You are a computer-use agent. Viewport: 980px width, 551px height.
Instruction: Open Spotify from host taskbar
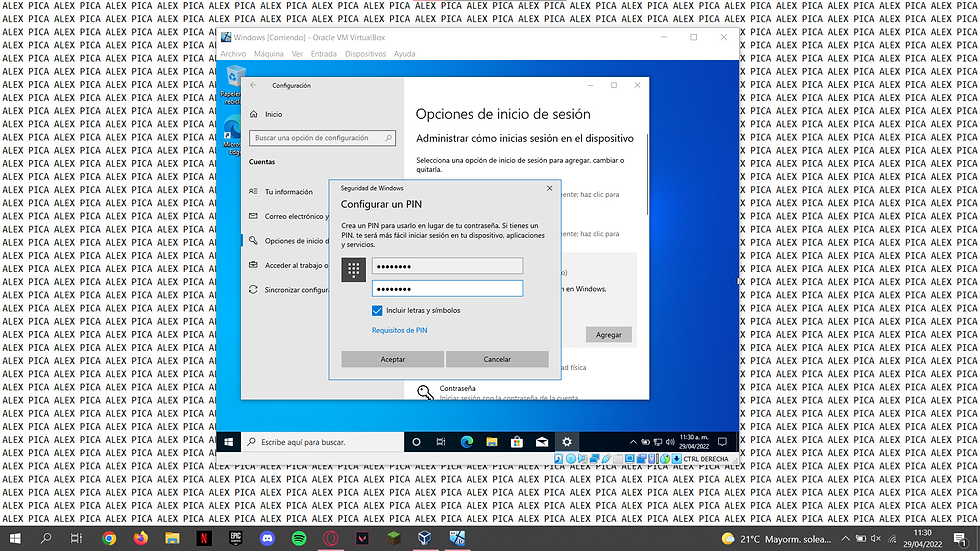(x=299, y=539)
